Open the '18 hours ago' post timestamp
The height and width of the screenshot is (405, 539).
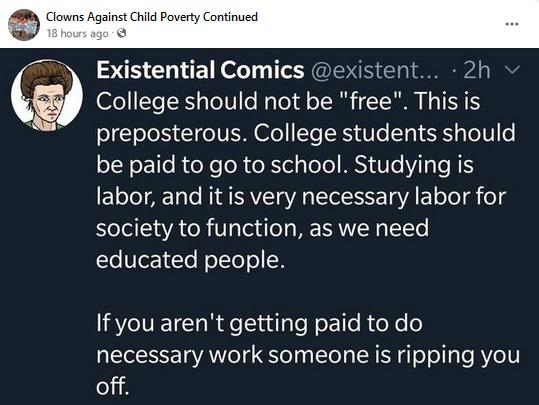pyautogui.click(x=77, y=34)
